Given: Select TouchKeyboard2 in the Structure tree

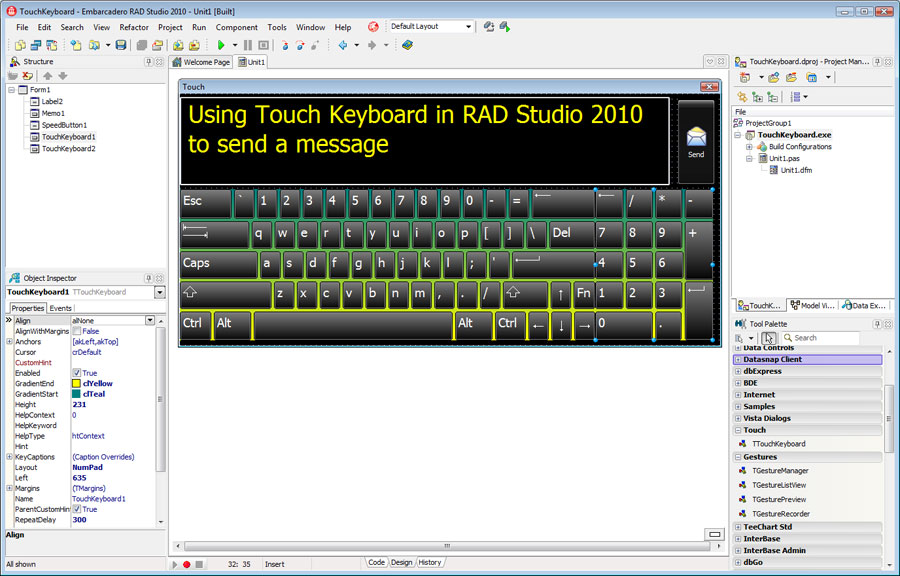Looking at the screenshot, I should point(68,149).
